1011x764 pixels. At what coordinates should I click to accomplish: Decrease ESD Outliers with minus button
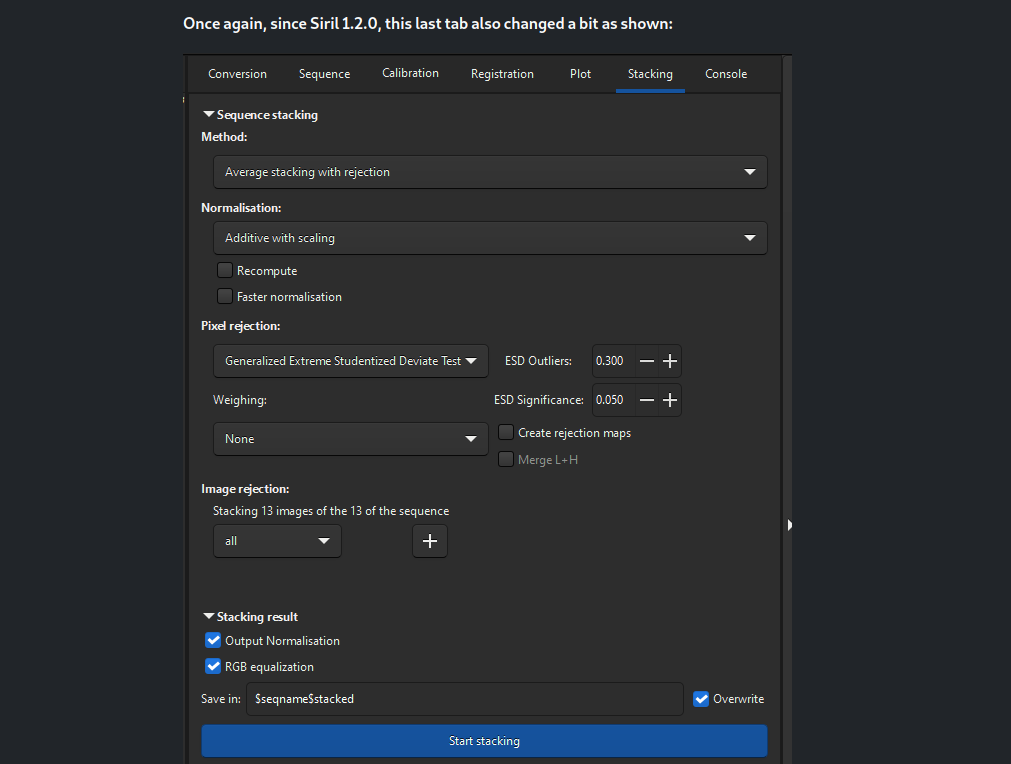tap(647, 361)
